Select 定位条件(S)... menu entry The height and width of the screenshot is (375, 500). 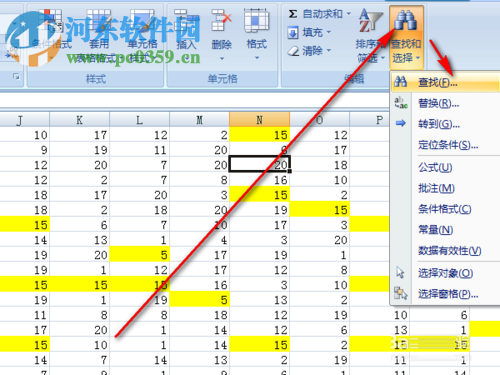446,145
